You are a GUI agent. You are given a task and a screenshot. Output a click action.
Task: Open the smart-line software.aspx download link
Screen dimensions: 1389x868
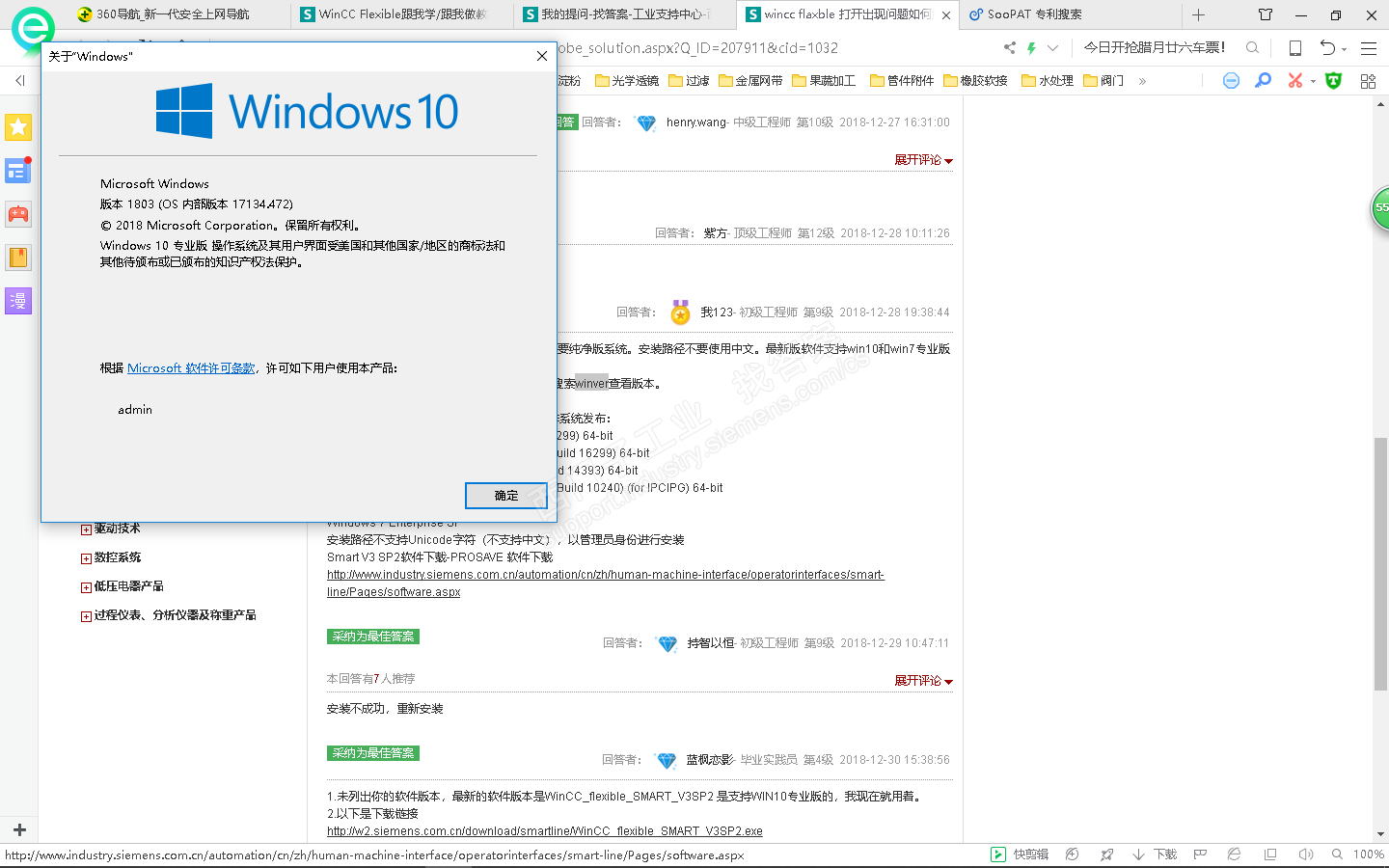606,583
